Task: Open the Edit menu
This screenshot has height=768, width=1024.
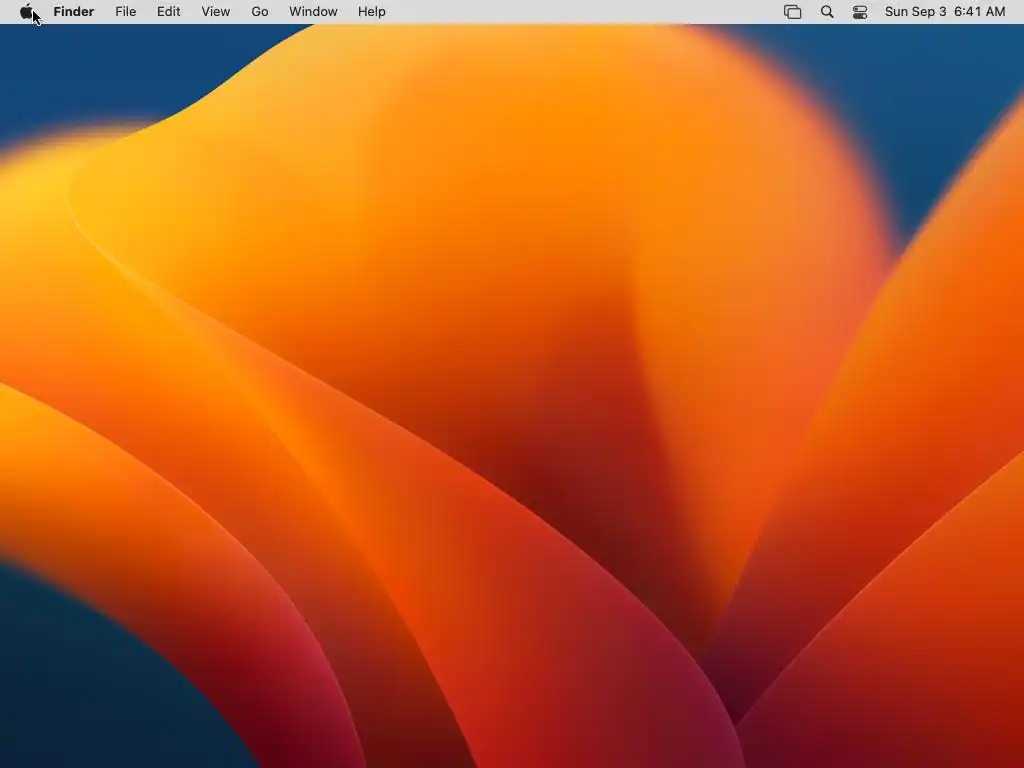Action: pyautogui.click(x=168, y=12)
